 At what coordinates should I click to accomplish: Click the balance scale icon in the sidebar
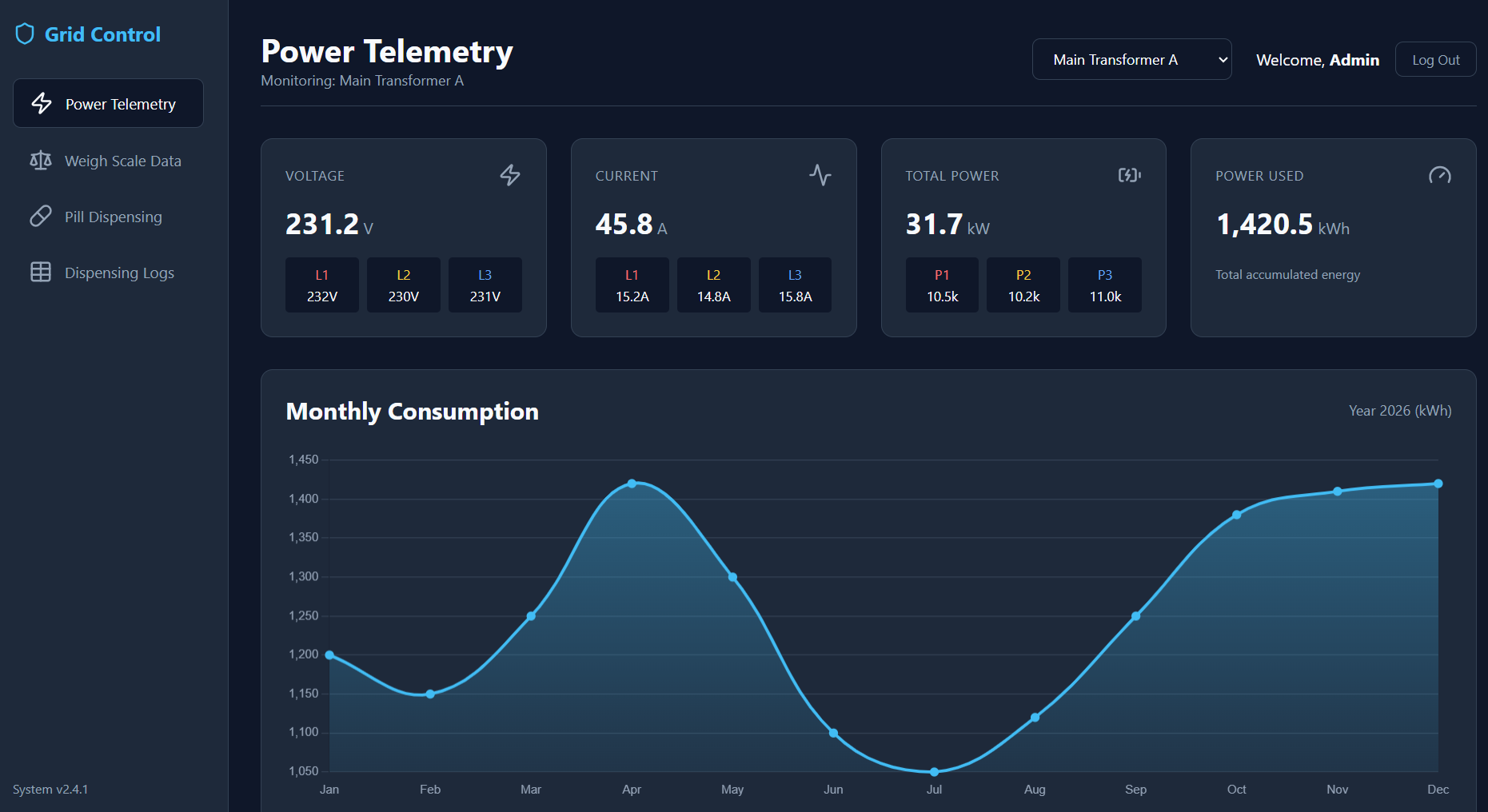click(41, 161)
